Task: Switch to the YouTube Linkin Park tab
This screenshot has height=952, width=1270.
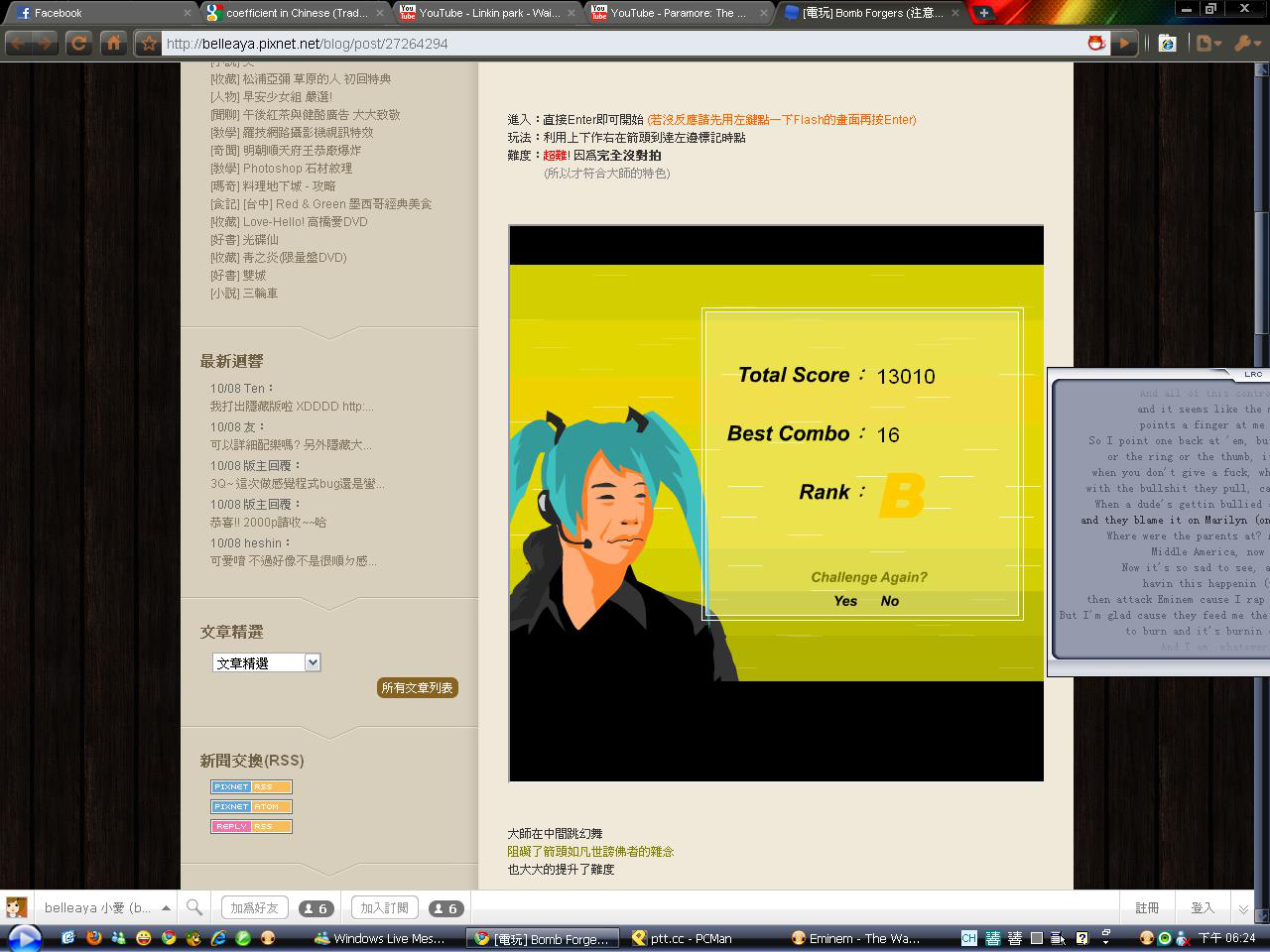Action: pos(487,13)
